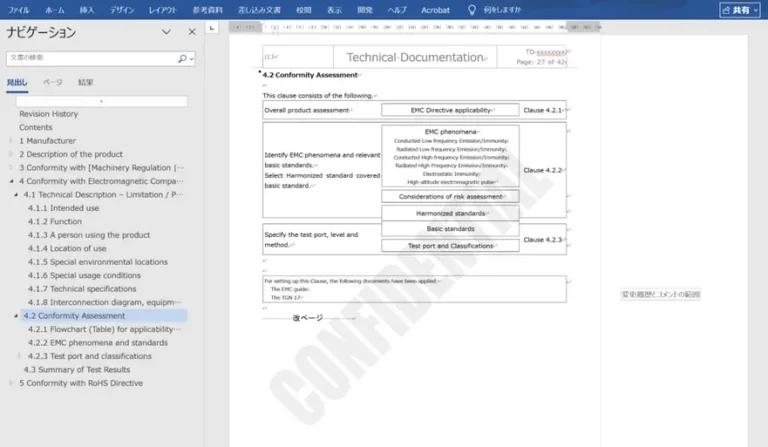Open the 挿入 ribbon tab
This screenshot has height=447, width=768.
click(87, 10)
